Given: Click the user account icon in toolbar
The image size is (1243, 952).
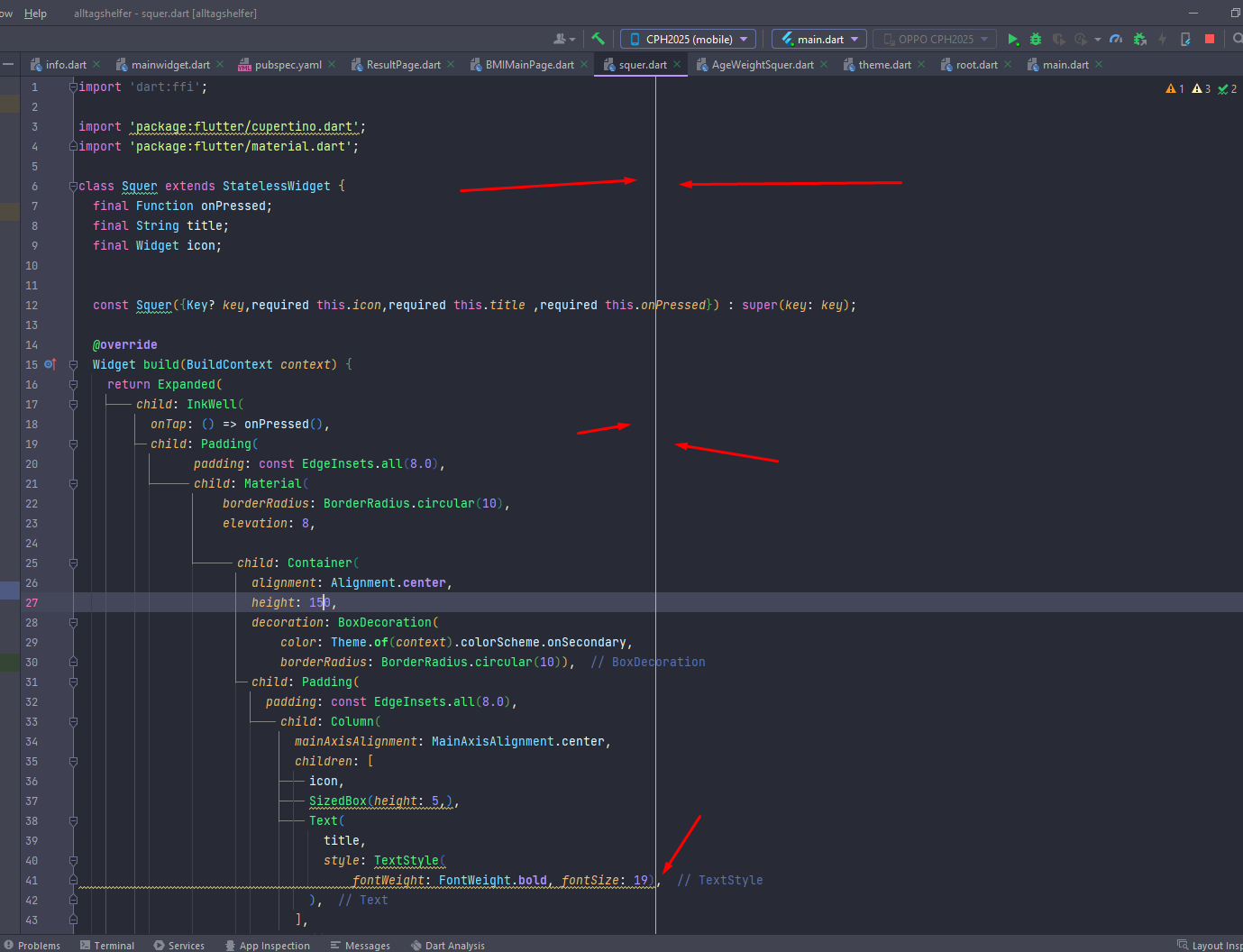Looking at the screenshot, I should point(564,39).
